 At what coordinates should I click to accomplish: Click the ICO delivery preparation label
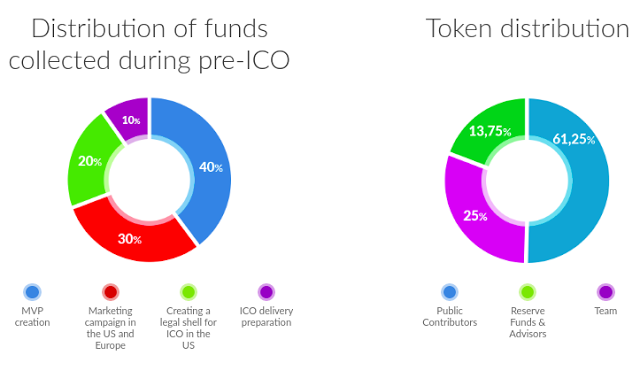coord(266,317)
